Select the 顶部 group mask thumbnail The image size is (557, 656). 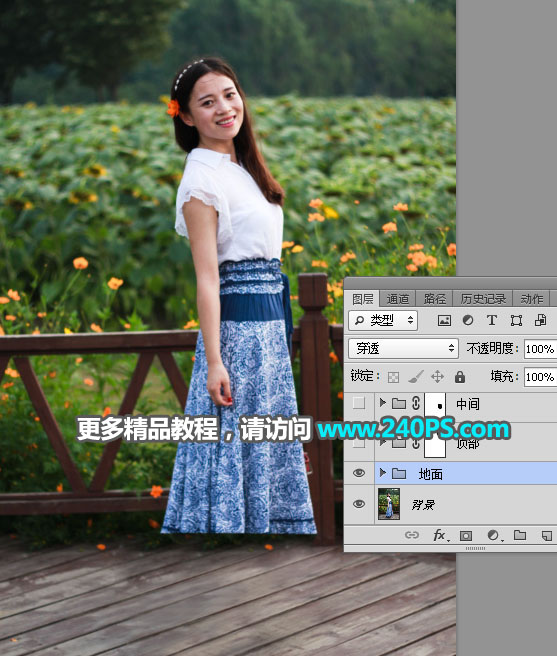click(x=435, y=448)
